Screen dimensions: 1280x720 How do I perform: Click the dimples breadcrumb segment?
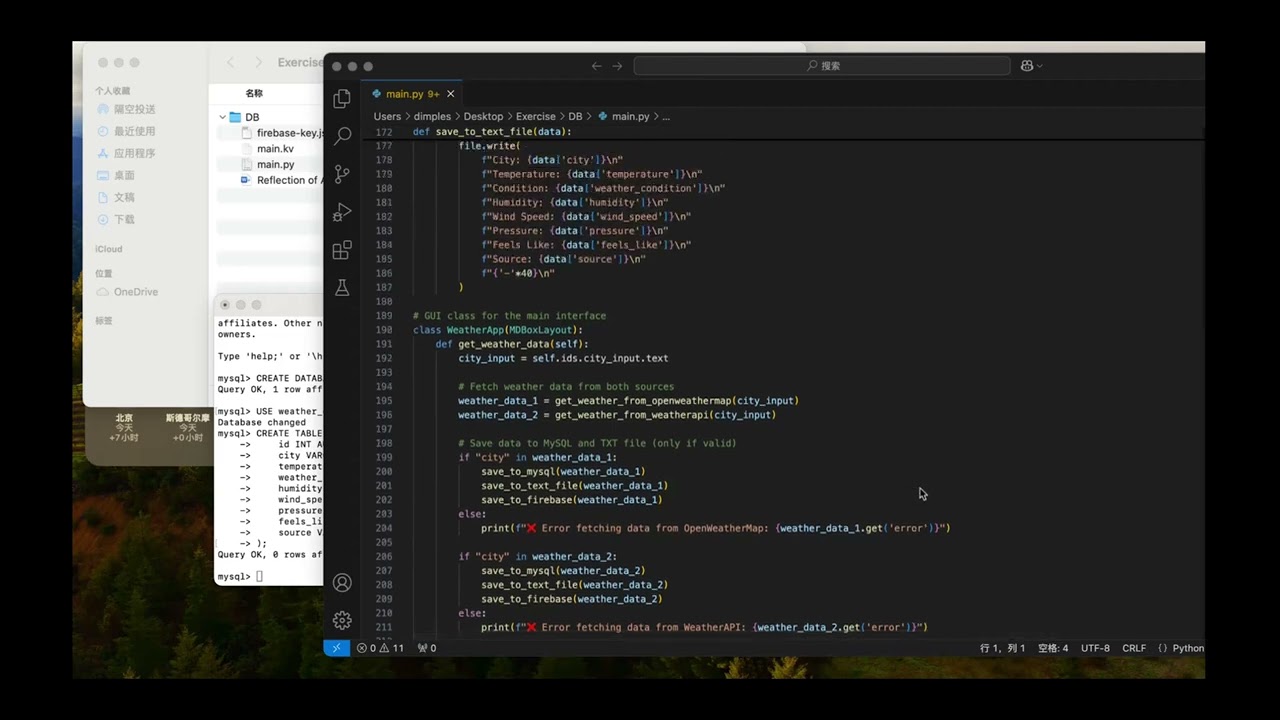(x=432, y=117)
